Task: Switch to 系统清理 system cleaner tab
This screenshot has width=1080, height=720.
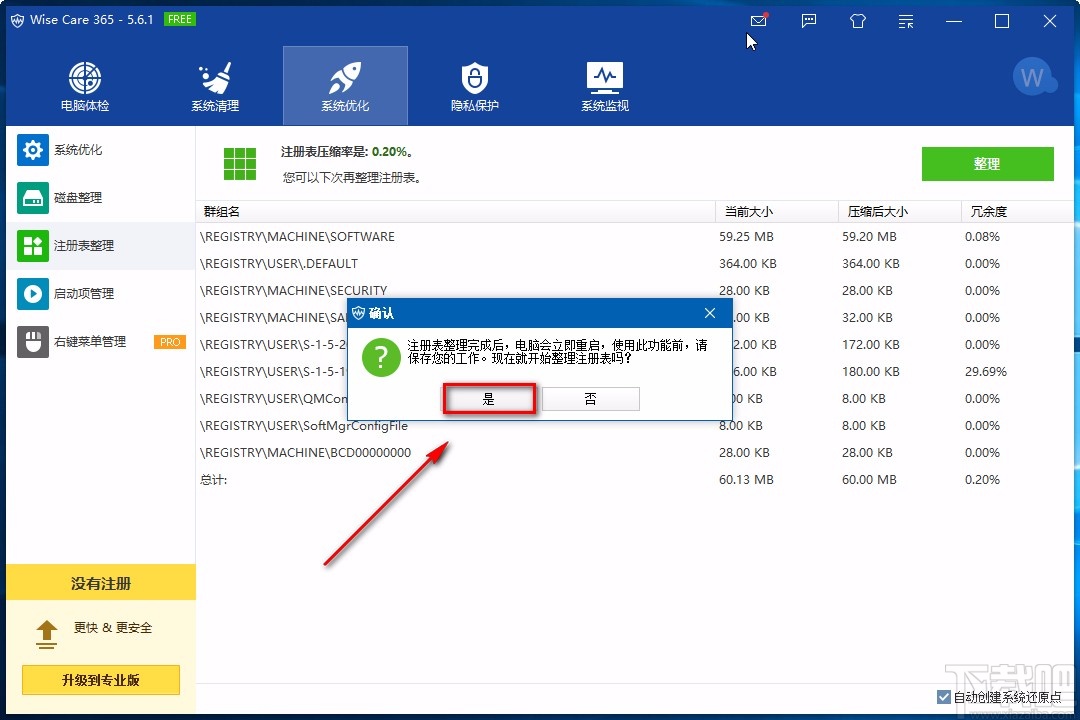Action: [x=215, y=86]
